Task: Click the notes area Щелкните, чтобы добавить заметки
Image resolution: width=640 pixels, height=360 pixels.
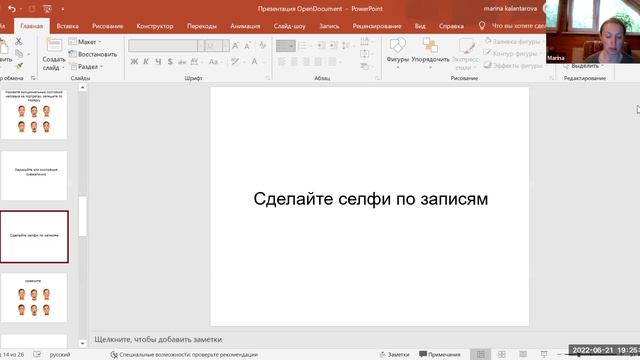Action: coord(158,339)
